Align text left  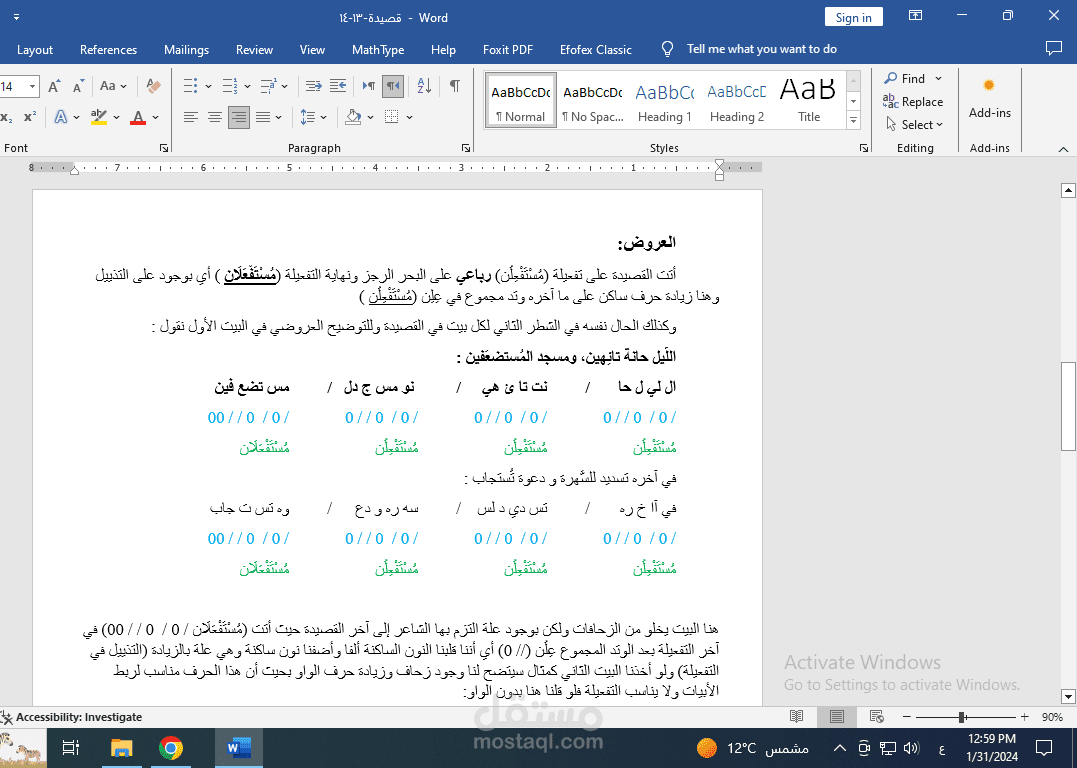coord(190,117)
